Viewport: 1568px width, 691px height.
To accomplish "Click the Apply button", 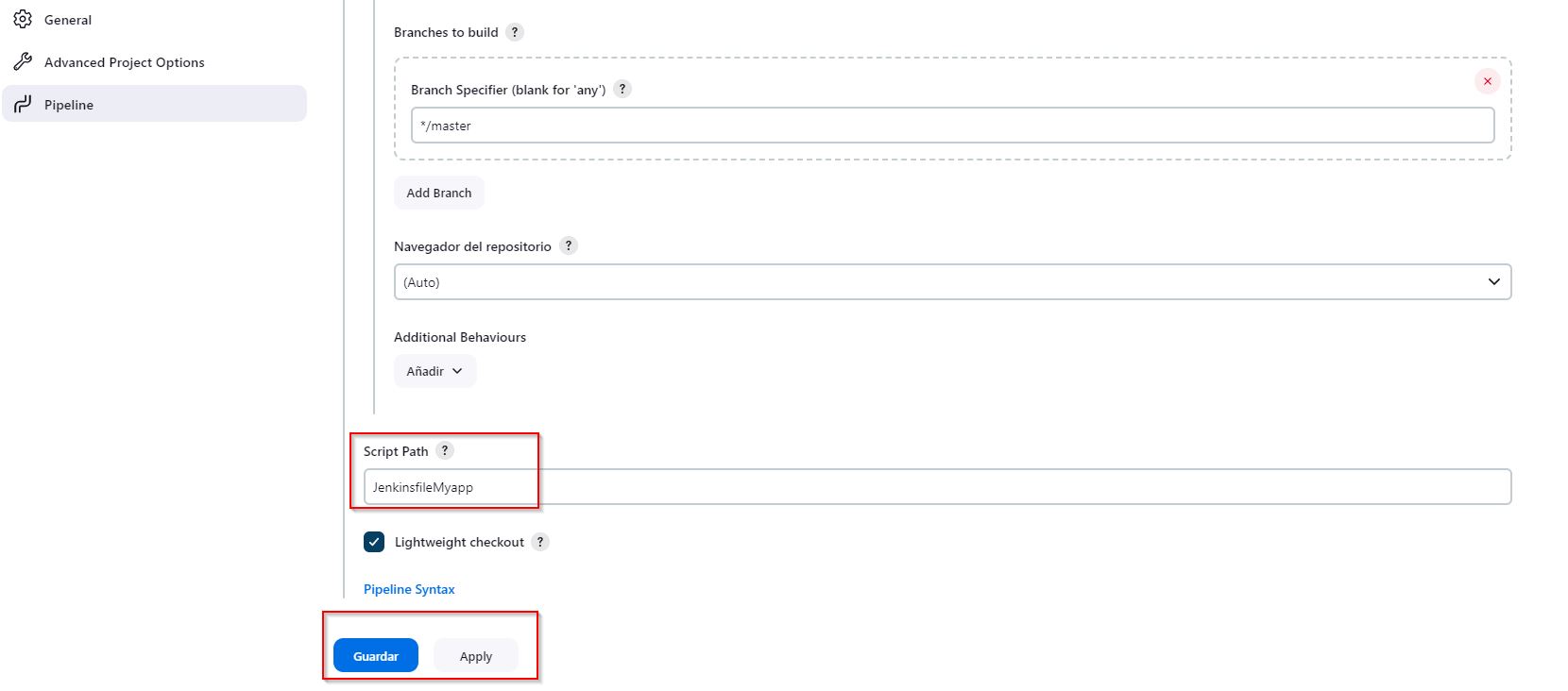I will (476, 655).
